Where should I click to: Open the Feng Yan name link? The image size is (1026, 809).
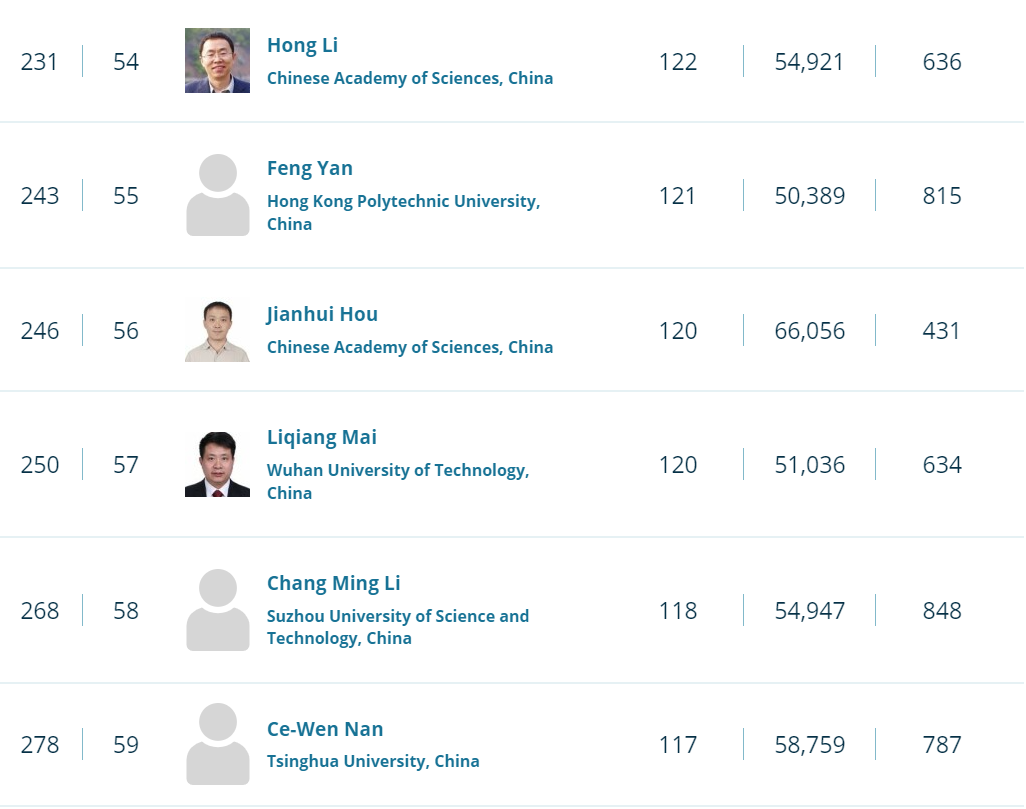310,168
